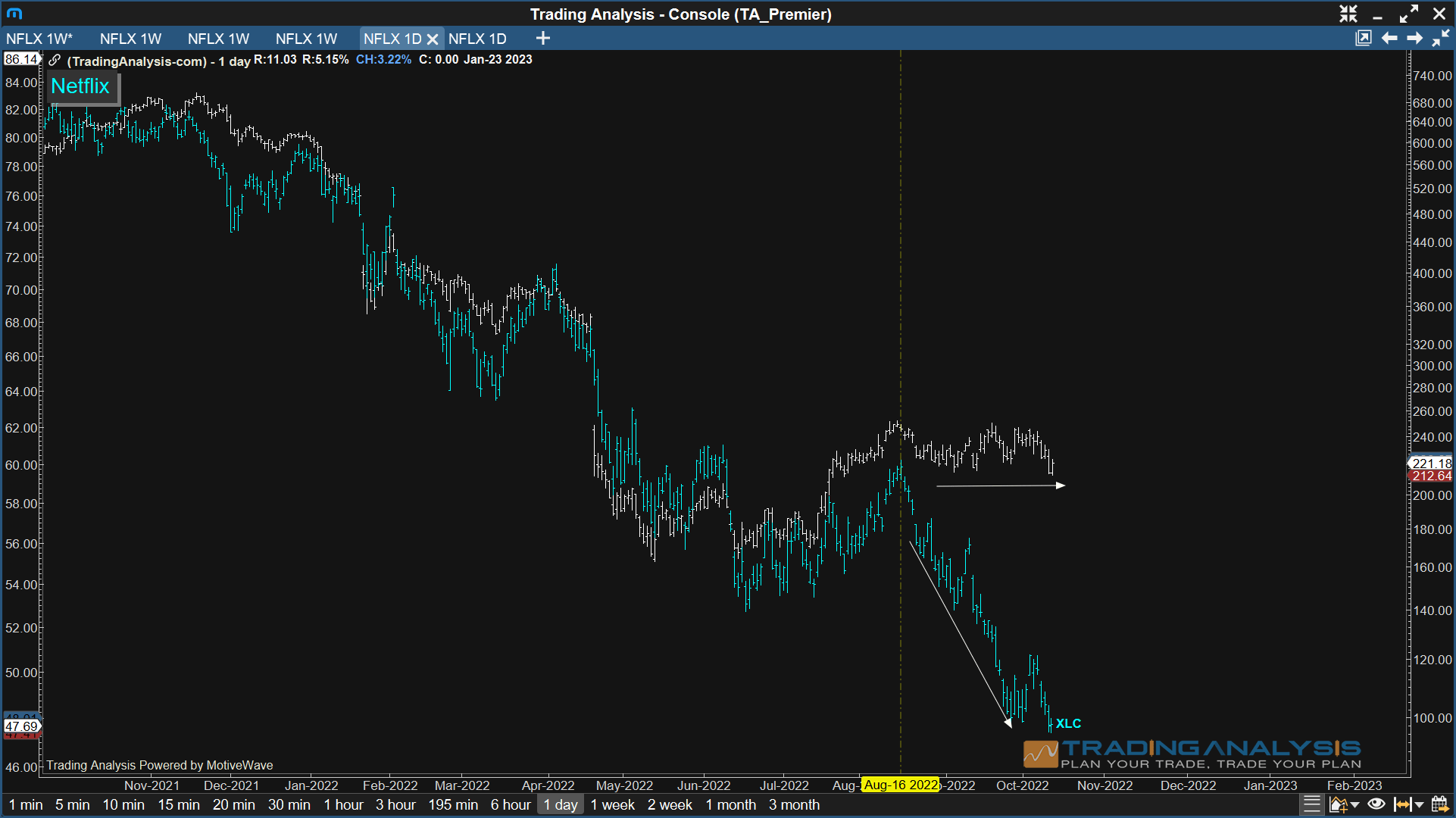Open a new chart tab with the plus button
Image resolution: width=1456 pixels, height=818 pixels.
(542, 39)
